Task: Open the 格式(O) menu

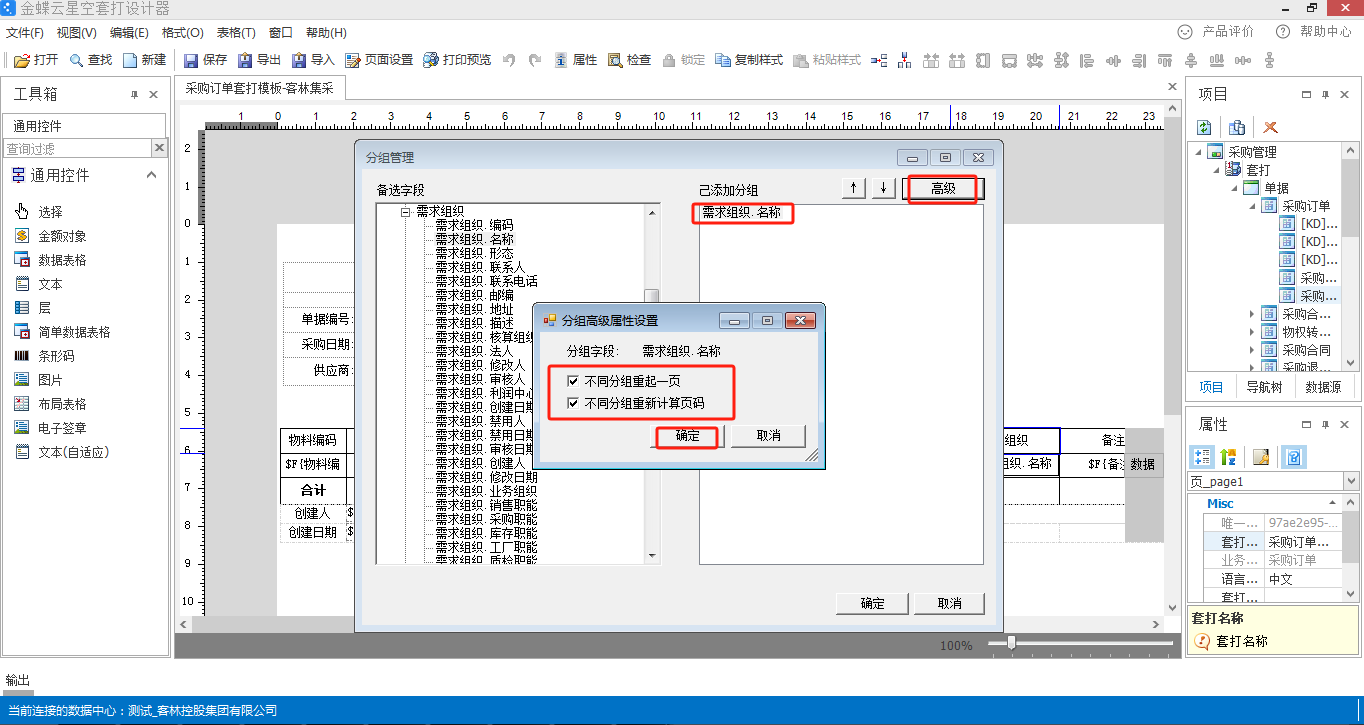Action: click(x=182, y=33)
